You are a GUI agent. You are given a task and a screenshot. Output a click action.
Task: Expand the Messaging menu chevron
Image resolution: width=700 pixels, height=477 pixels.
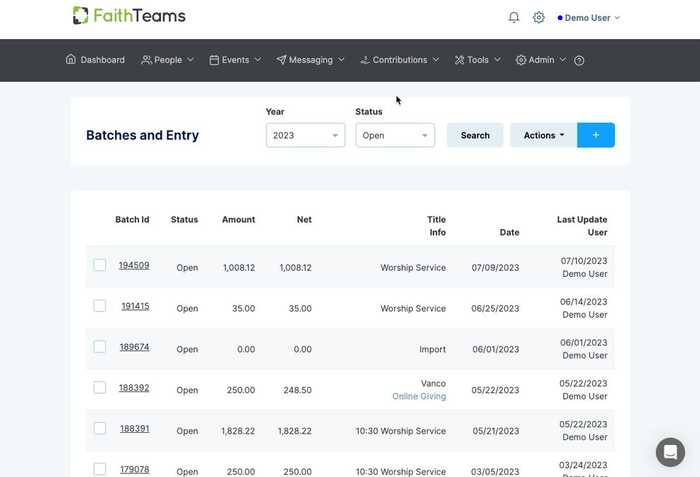coord(341,59)
